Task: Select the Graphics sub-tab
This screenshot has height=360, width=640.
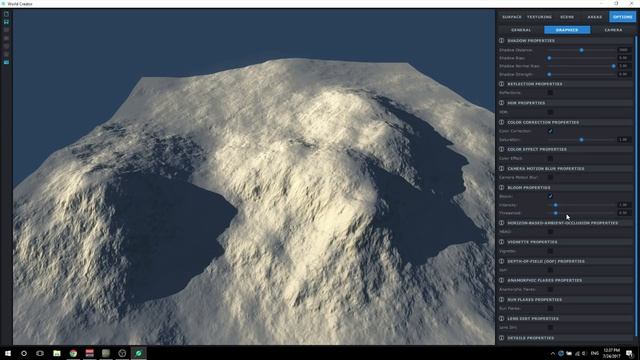Action: pos(567,30)
